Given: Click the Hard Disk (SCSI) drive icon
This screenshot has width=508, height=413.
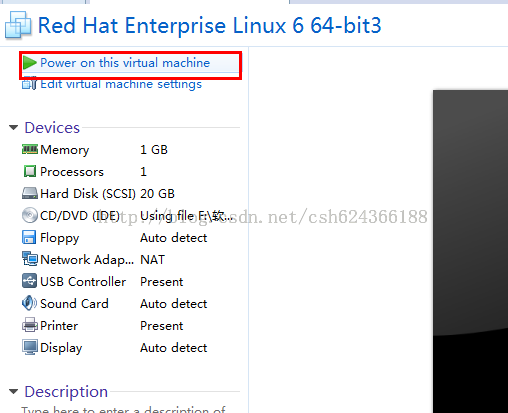Looking at the screenshot, I should point(30,193).
